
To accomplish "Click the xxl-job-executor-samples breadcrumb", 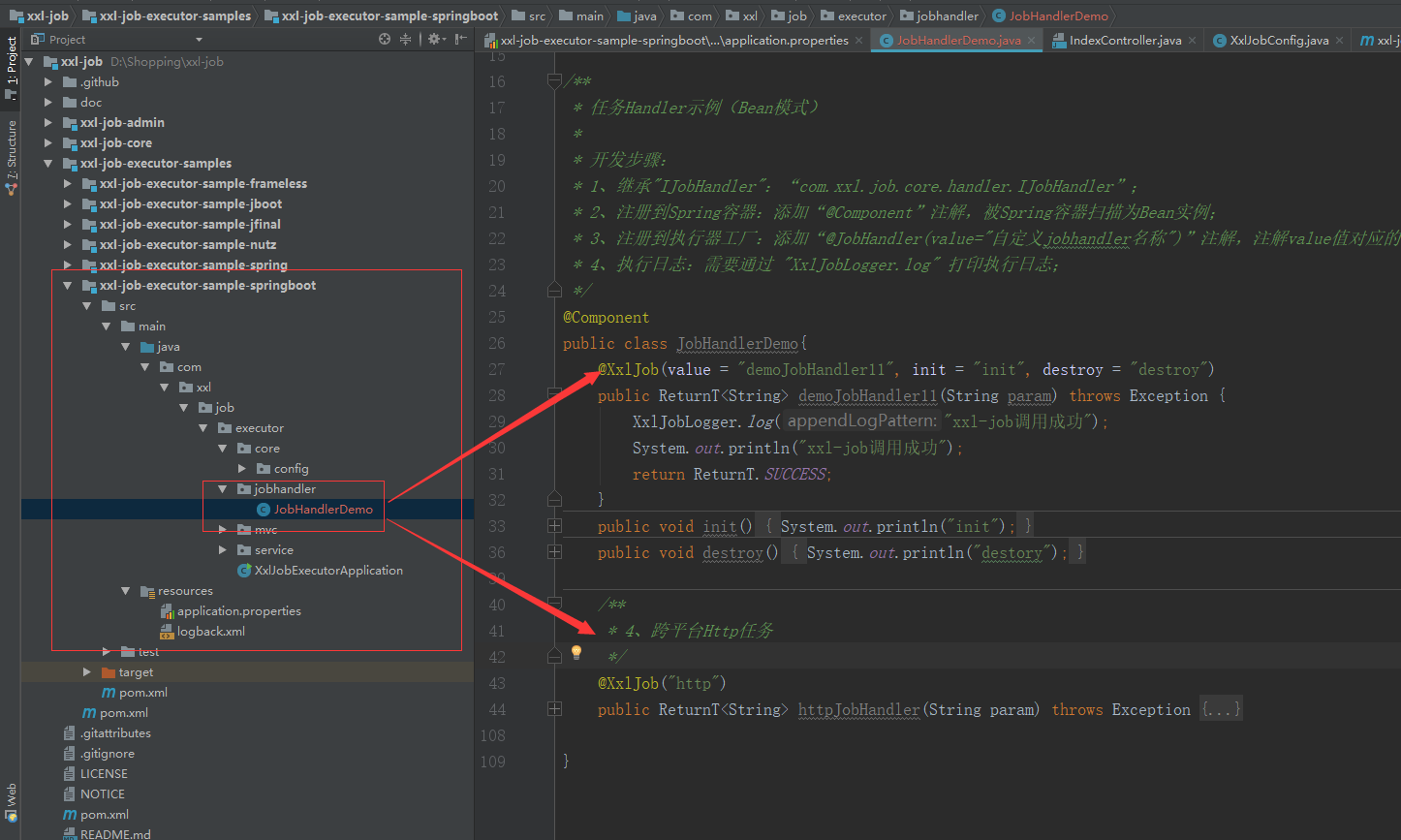I will (x=167, y=16).
